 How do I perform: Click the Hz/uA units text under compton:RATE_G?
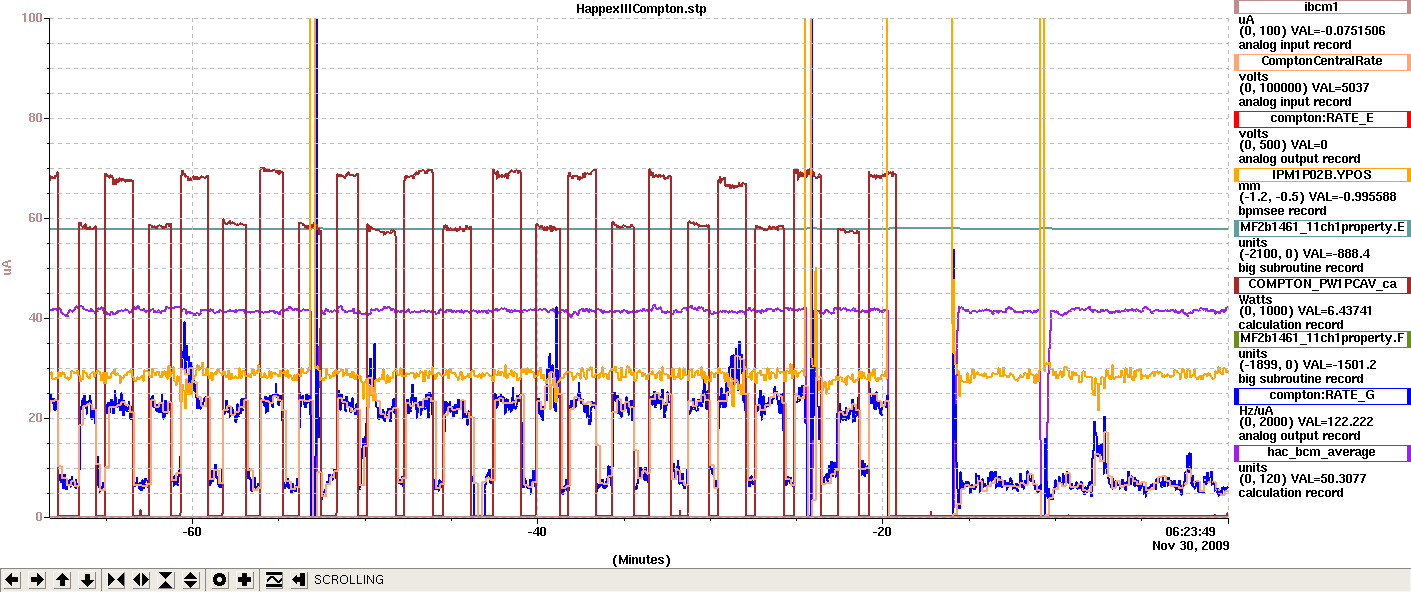coord(1256,410)
